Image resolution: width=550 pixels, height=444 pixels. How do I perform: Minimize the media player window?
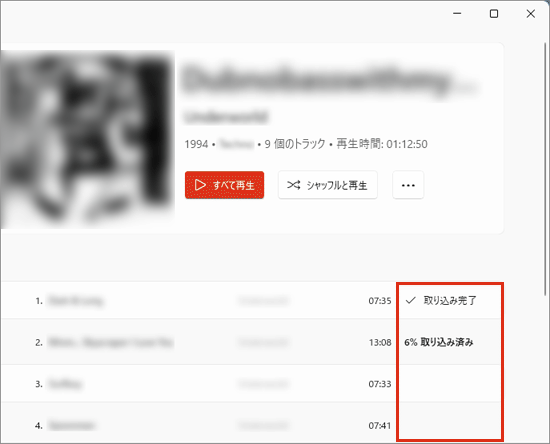457,14
